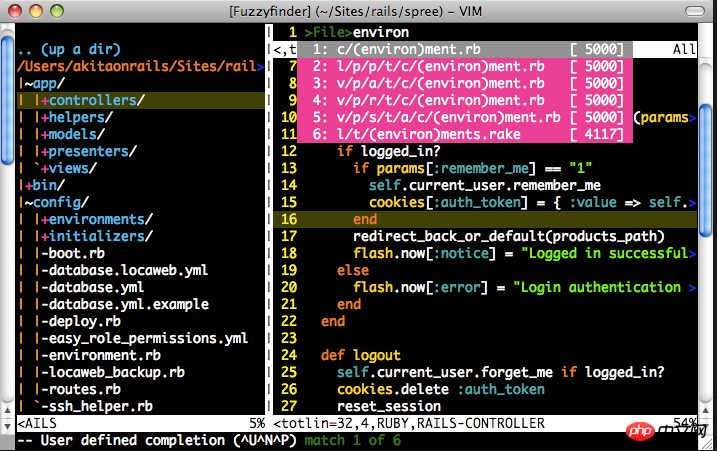
Task: Select completion 6: l/t/(environ)ments.rake
Action: (465, 134)
